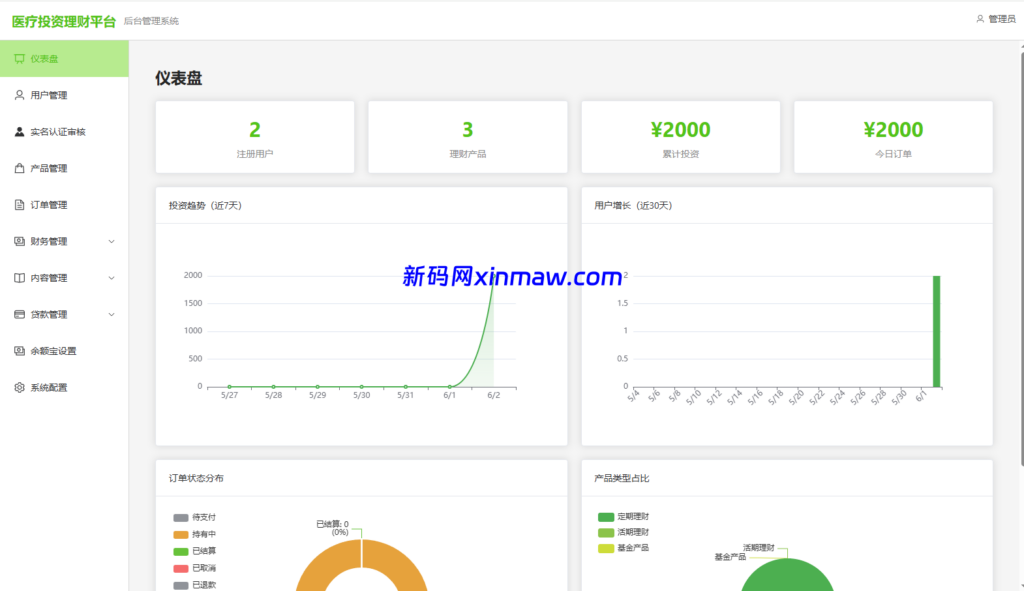
Task: Toggle the 已退款 gray legend swatch
Action: 181,586
